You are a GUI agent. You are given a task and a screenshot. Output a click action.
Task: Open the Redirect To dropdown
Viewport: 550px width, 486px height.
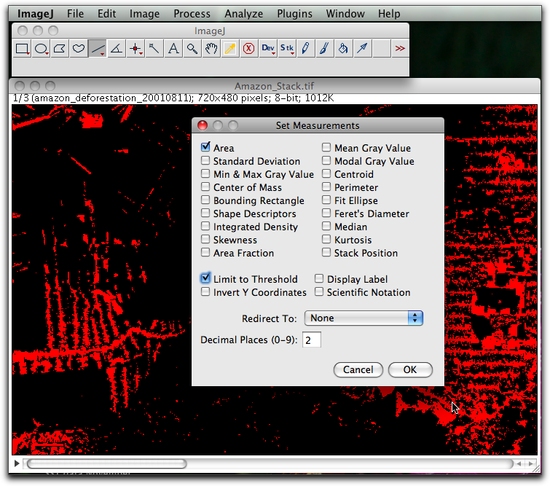tap(364, 318)
